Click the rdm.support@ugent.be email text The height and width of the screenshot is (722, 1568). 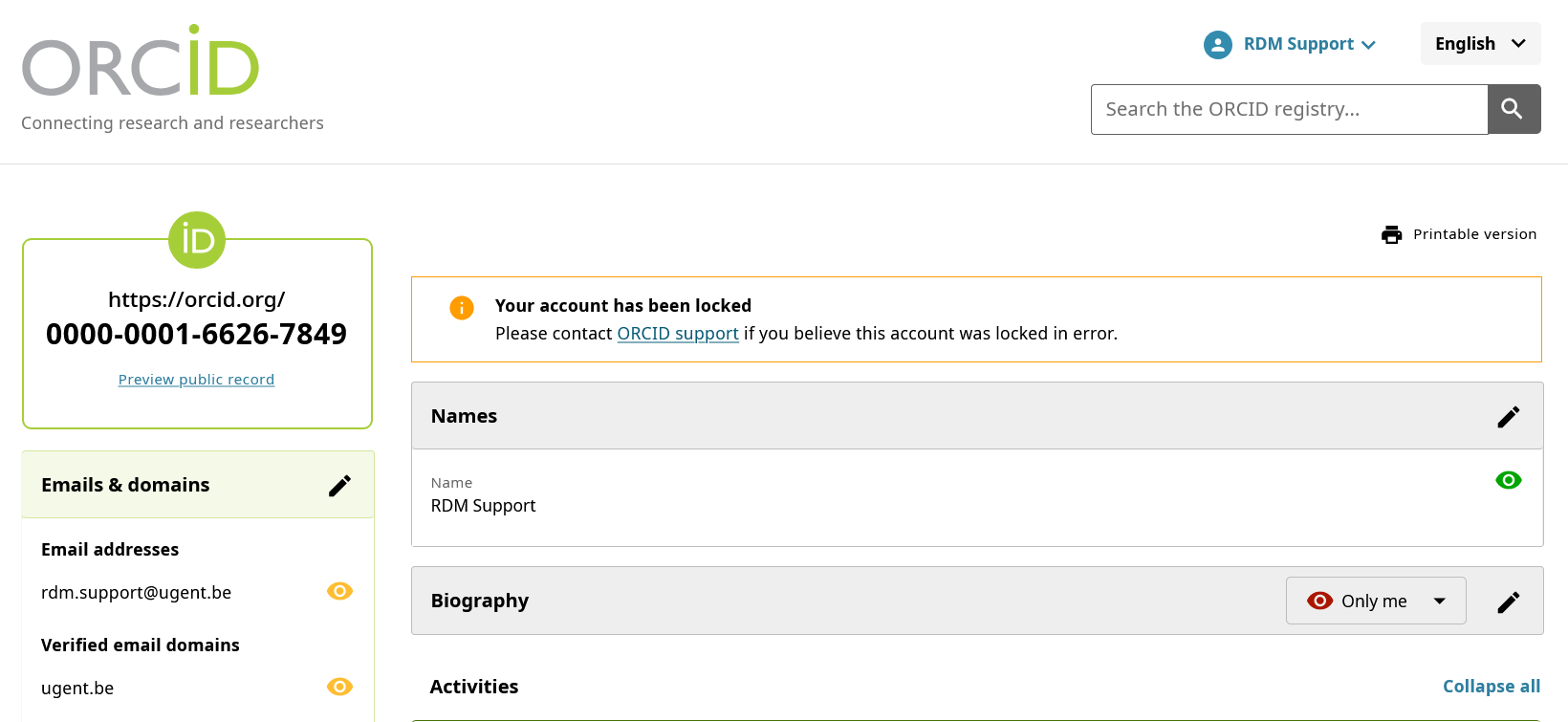[x=136, y=593]
